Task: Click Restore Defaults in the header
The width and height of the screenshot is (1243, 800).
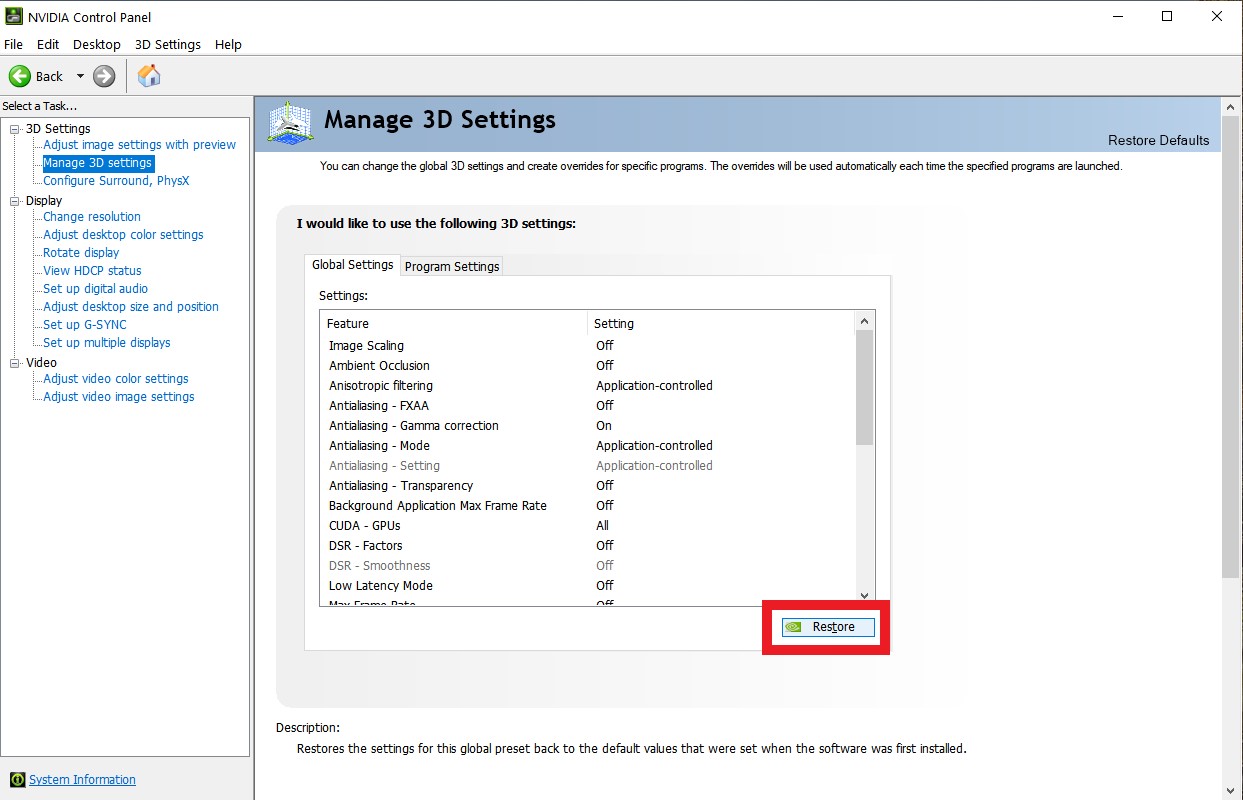Action: (1158, 140)
